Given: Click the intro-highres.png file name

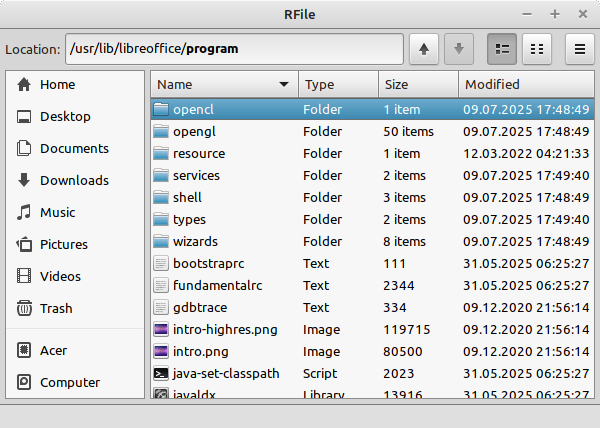Looking at the screenshot, I should pyautogui.click(x=225, y=330).
